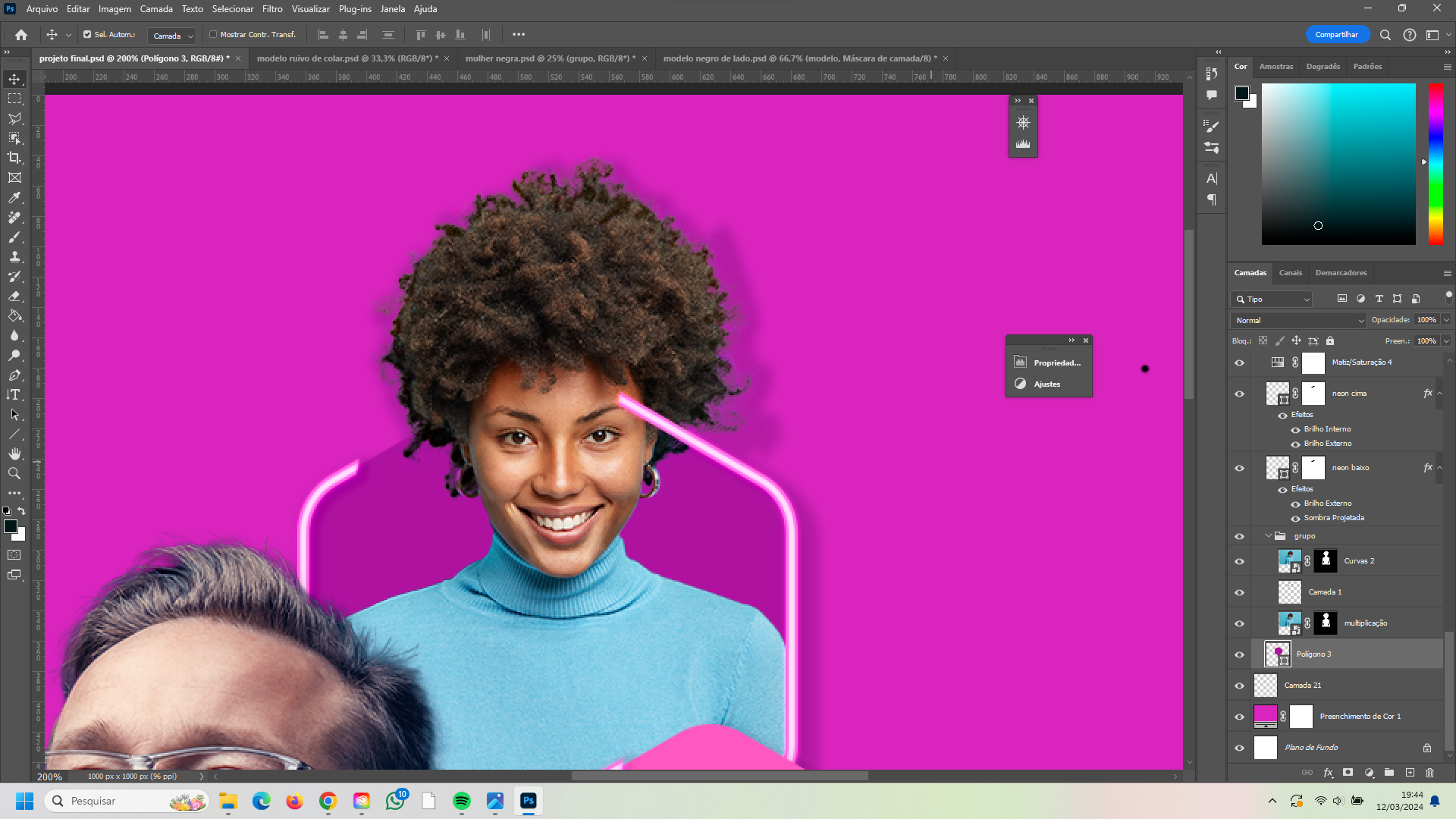The image size is (1456, 819).
Task: Open the Preen. fill percentage dropdown arrow
Action: pos(1446,341)
